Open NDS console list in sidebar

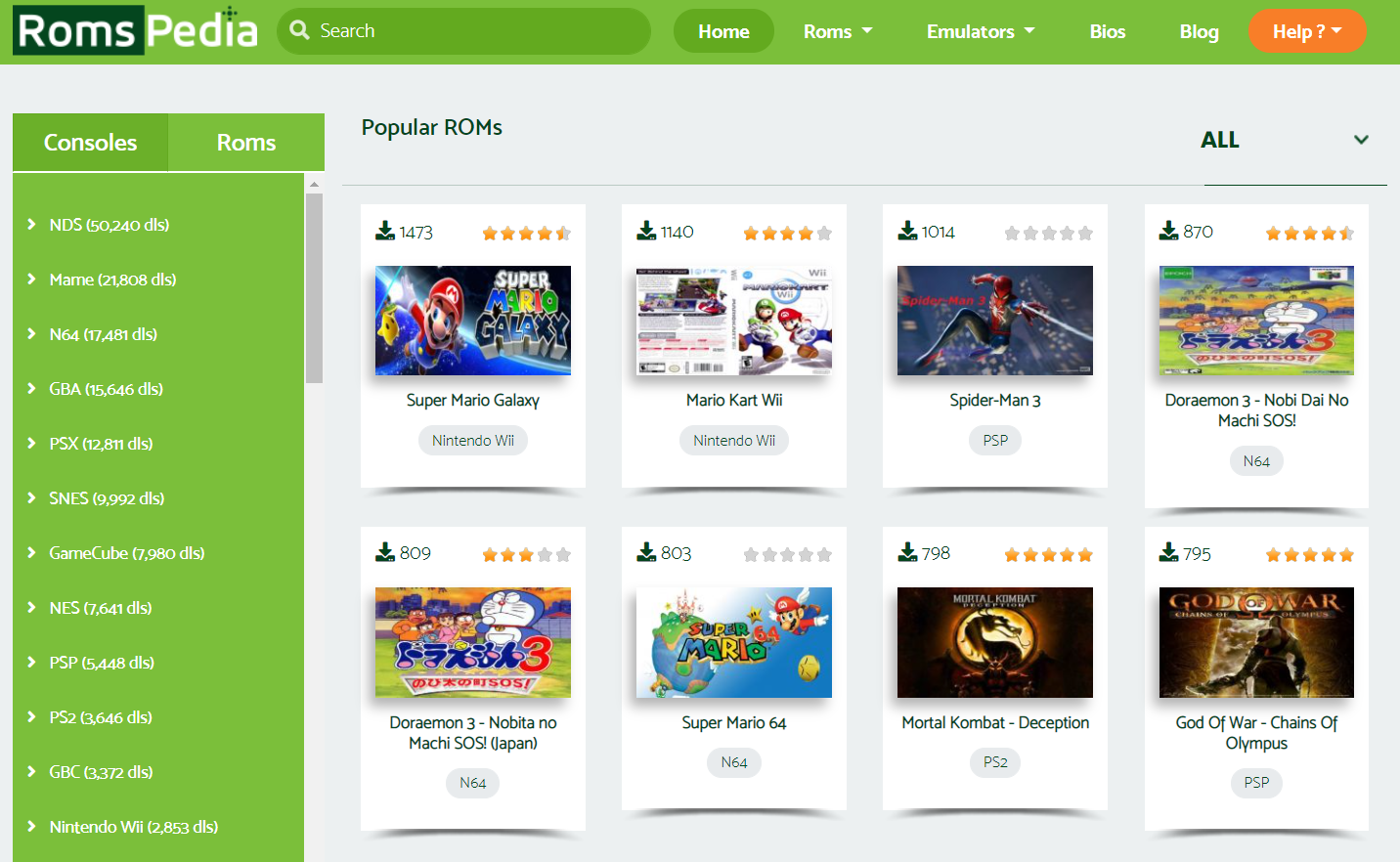109,225
